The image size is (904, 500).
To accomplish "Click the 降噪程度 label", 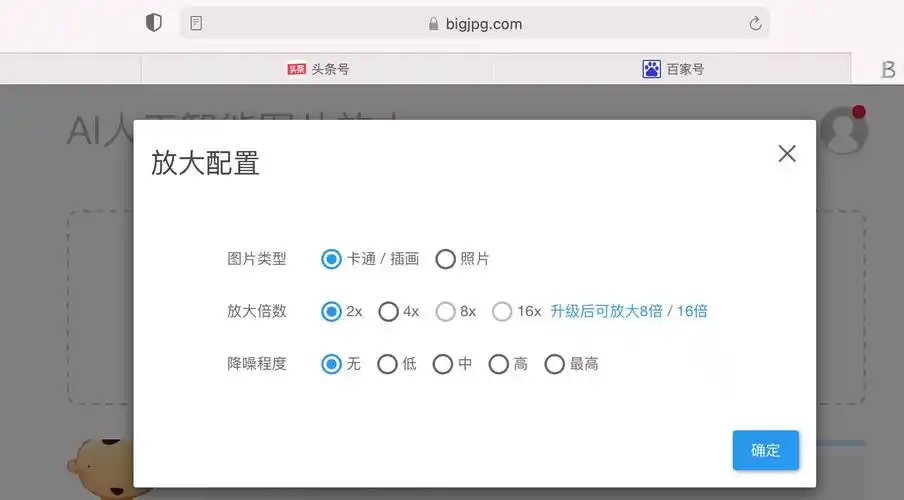I will point(257,364).
